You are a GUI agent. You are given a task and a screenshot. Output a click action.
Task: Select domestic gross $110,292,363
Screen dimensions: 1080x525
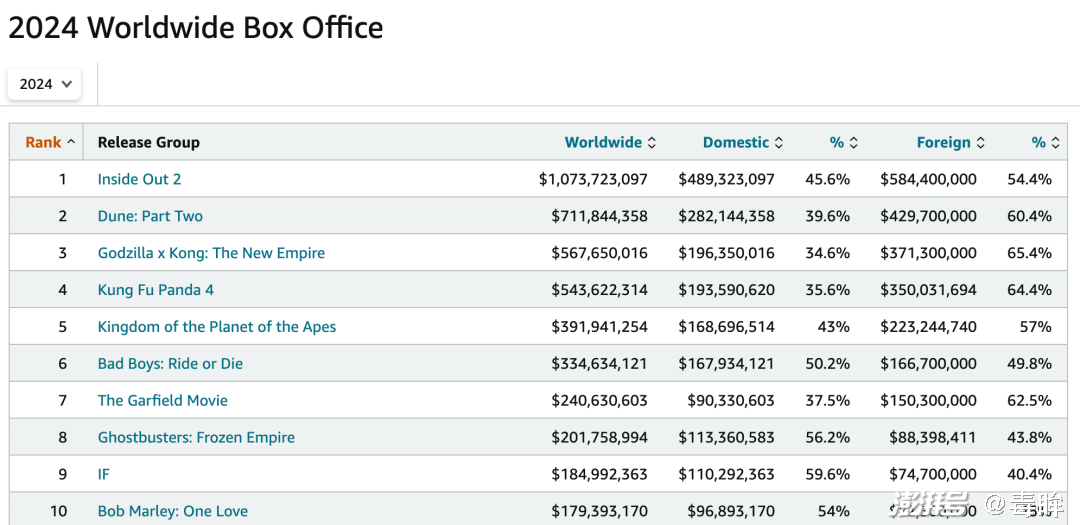pos(727,474)
